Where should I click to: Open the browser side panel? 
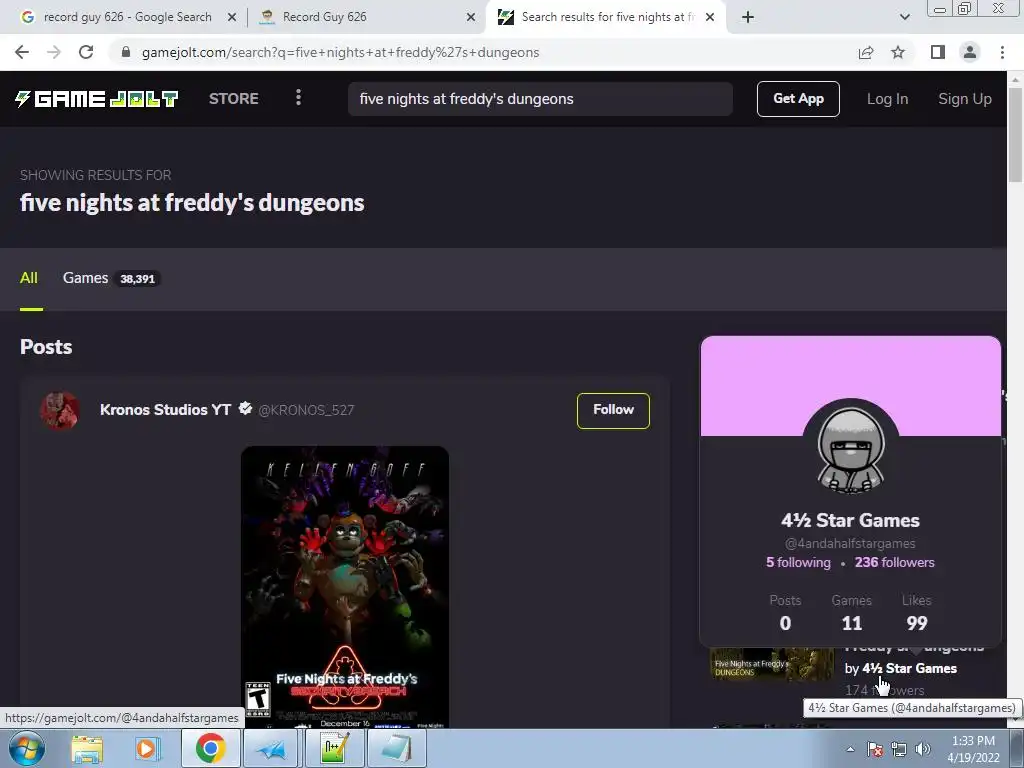coord(938,52)
